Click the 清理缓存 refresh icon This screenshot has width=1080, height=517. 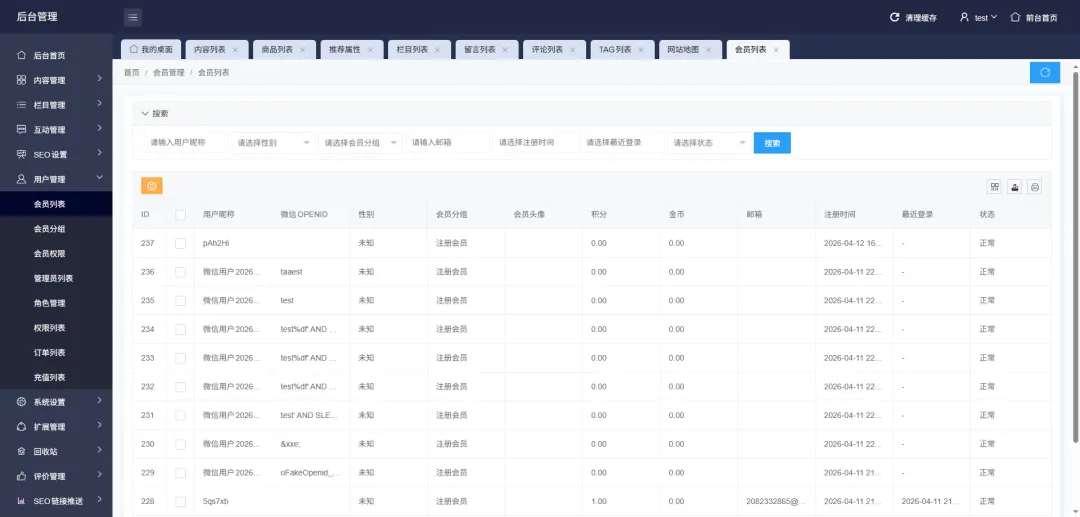895,18
